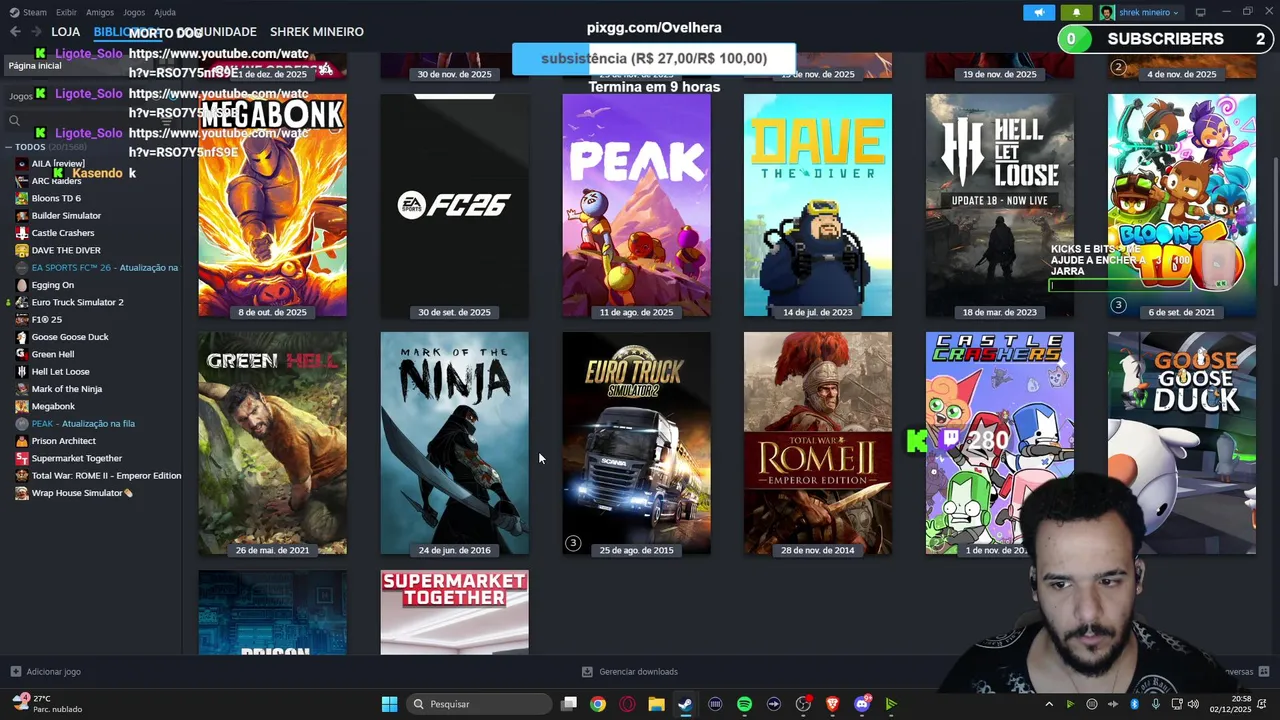Viewport: 1280px width, 720px height.
Task: Select Castle Crashers in the sidebar list
Action: (x=62, y=233)
